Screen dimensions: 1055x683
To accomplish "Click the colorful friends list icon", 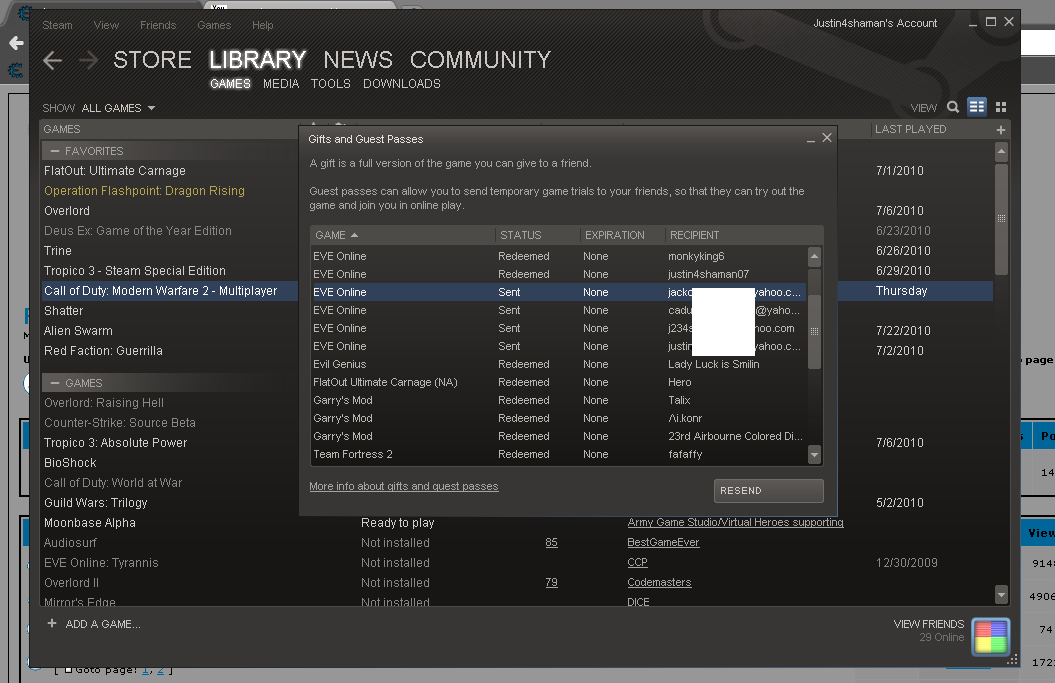I will tap(990, 636).
